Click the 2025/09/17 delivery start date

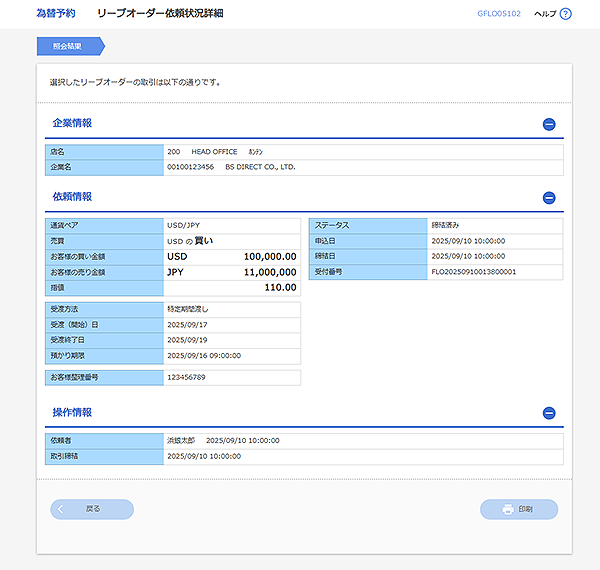187,325
